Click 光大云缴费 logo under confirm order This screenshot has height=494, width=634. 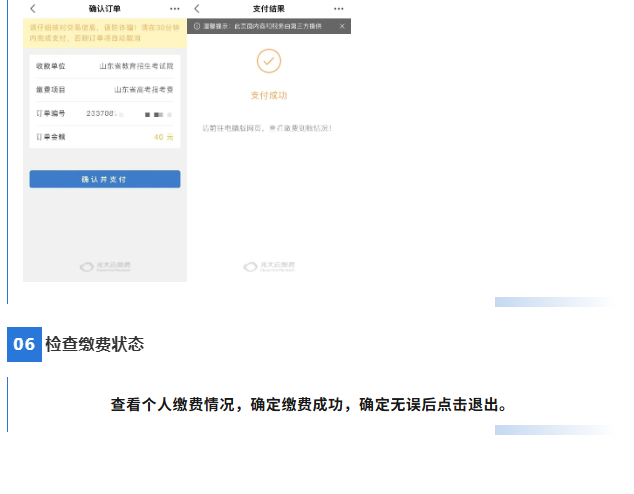tap(105, 266)
